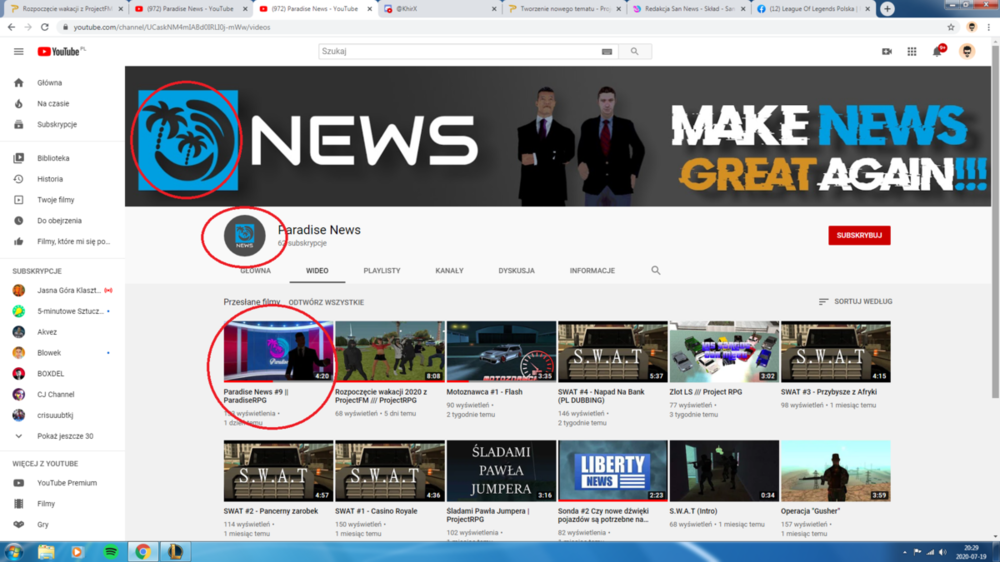Switch to the @KhirX browser tab
1000x562 pixels.
coord(439,9)
